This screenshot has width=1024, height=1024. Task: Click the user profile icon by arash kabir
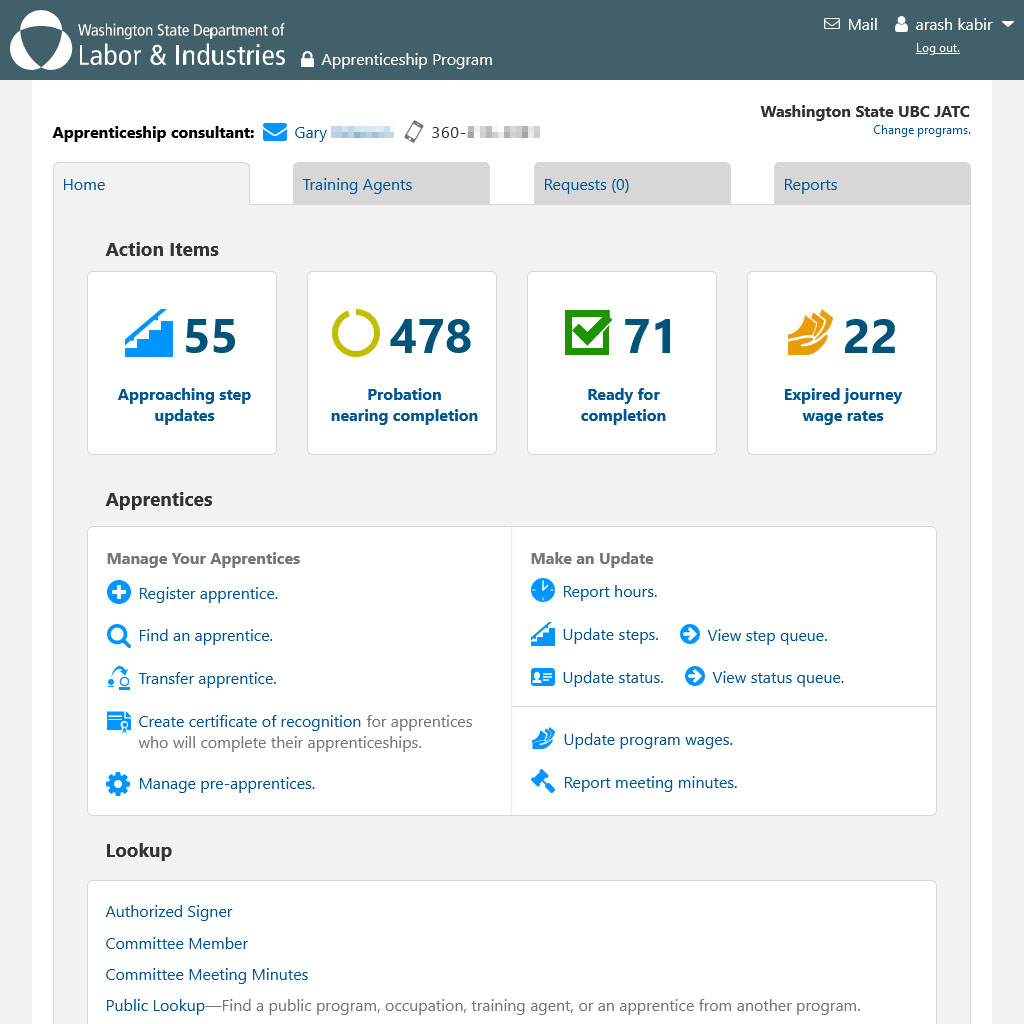tap(901, 24)
